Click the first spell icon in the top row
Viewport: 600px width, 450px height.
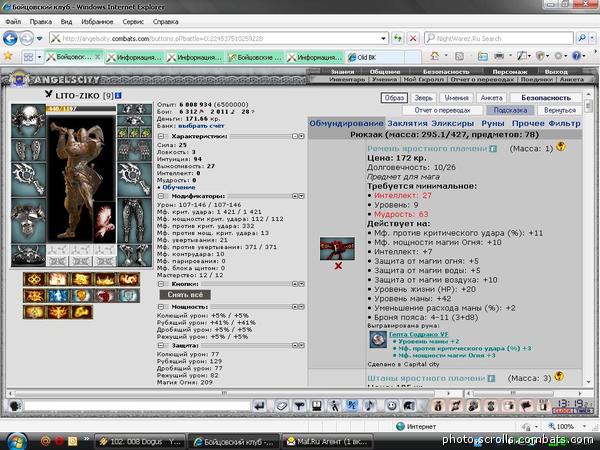click(34, 279)
